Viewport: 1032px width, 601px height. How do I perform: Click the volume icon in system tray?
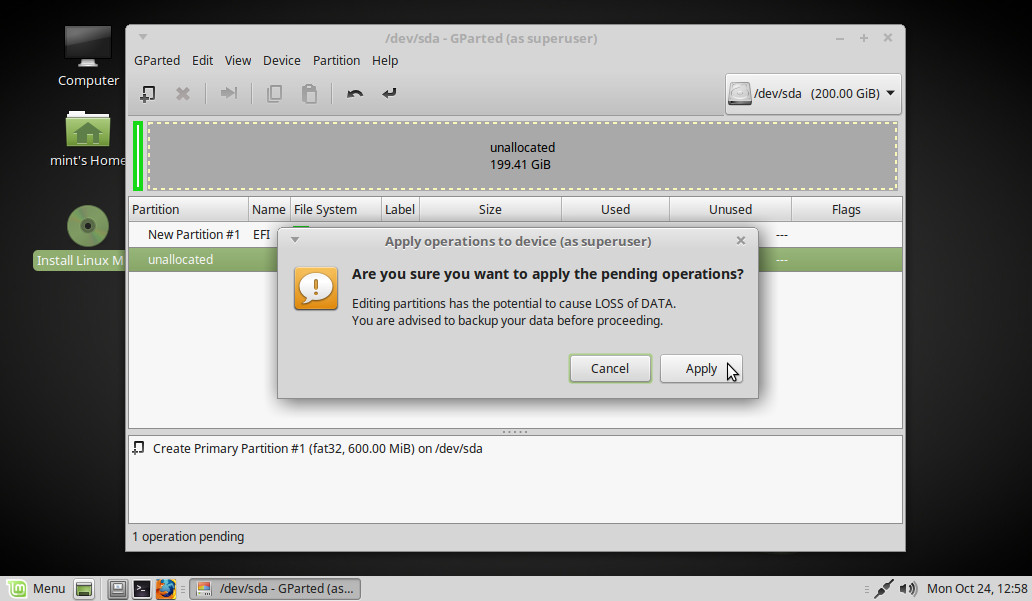pos(908,589)
